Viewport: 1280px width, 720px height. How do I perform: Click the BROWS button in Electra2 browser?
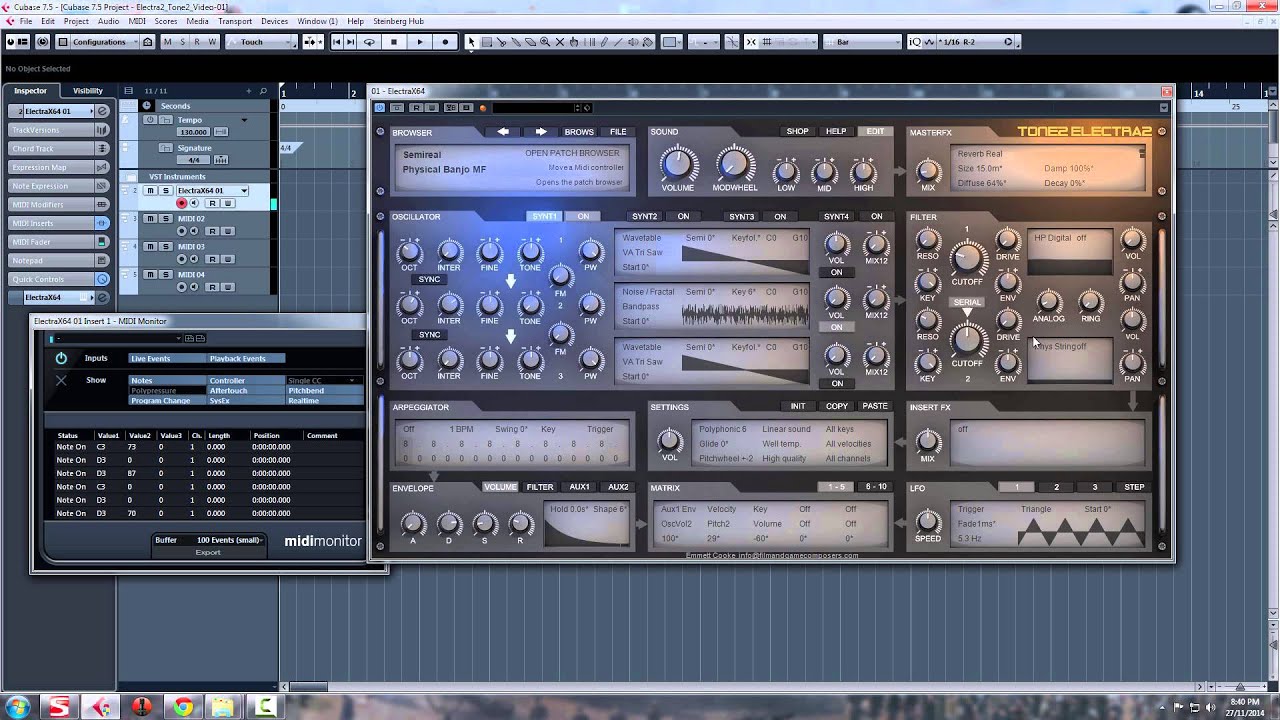(579, 132)
